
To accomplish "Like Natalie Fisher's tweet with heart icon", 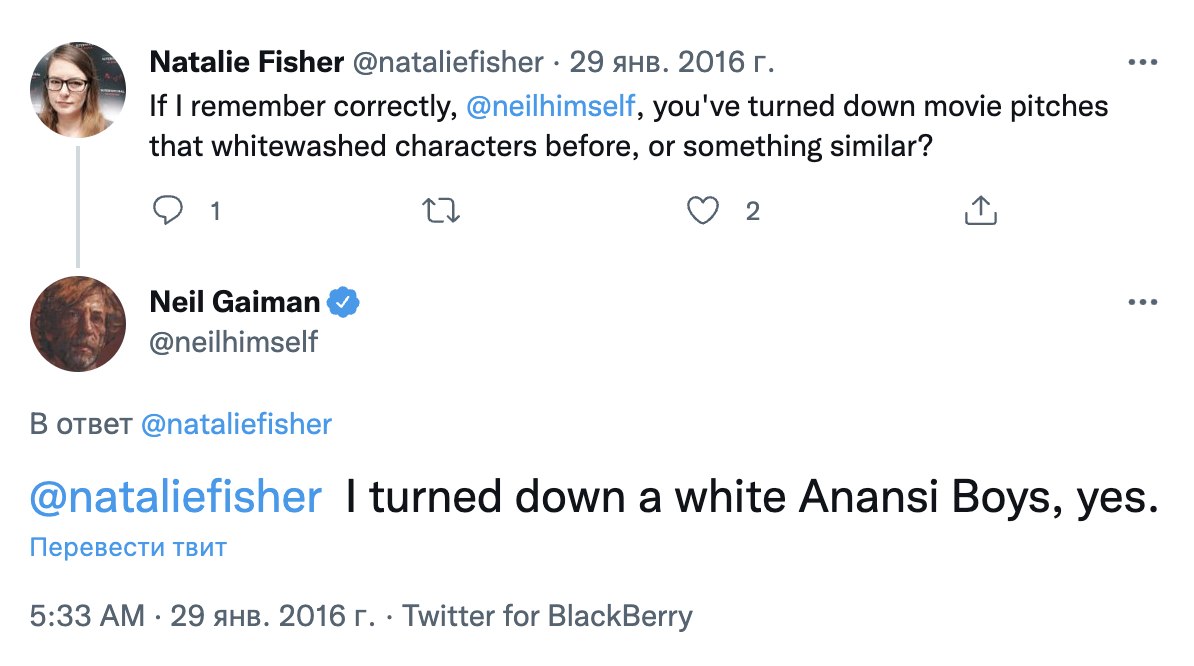I will click(x=704, y=210).
